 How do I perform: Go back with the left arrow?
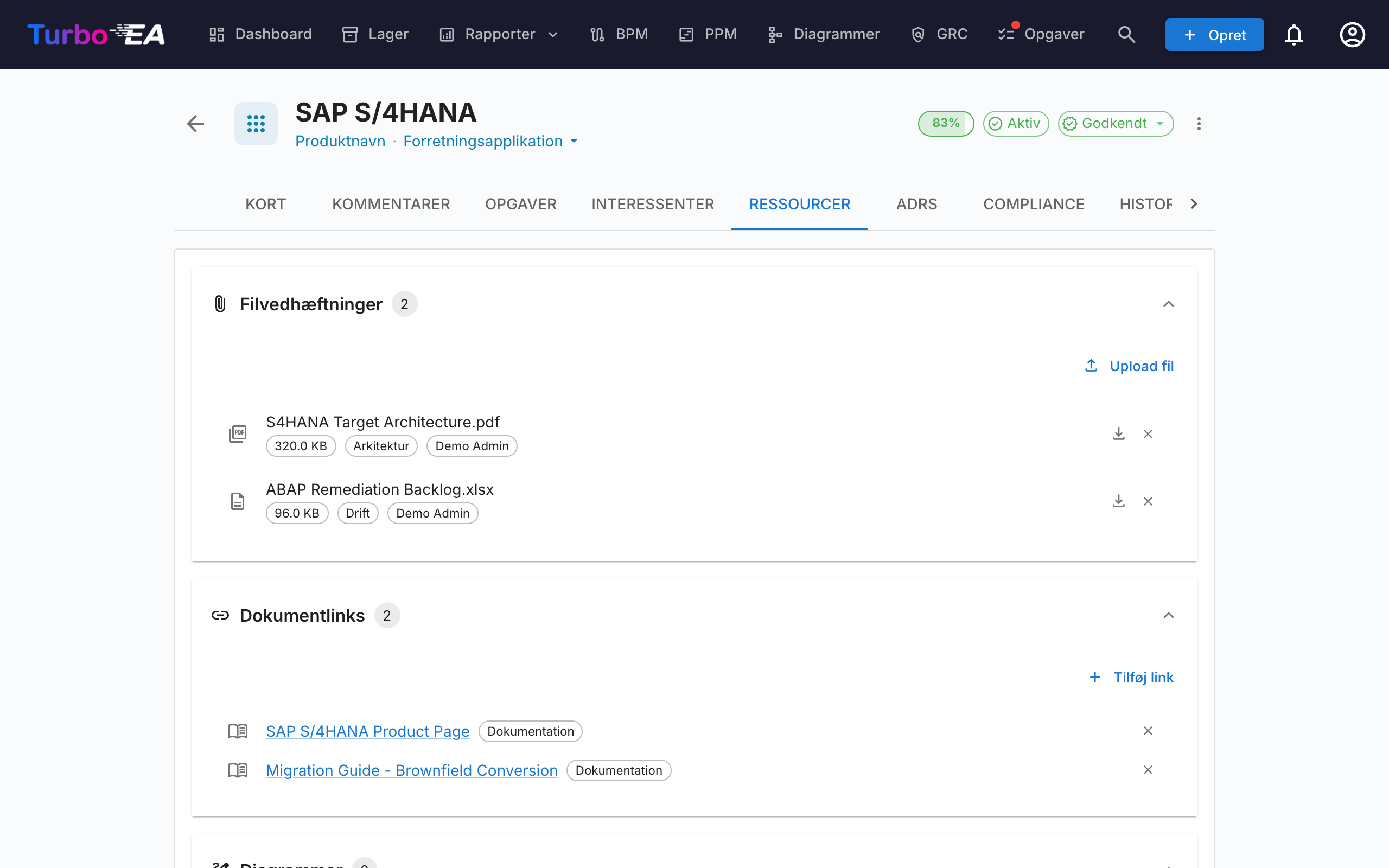(195, 124)
